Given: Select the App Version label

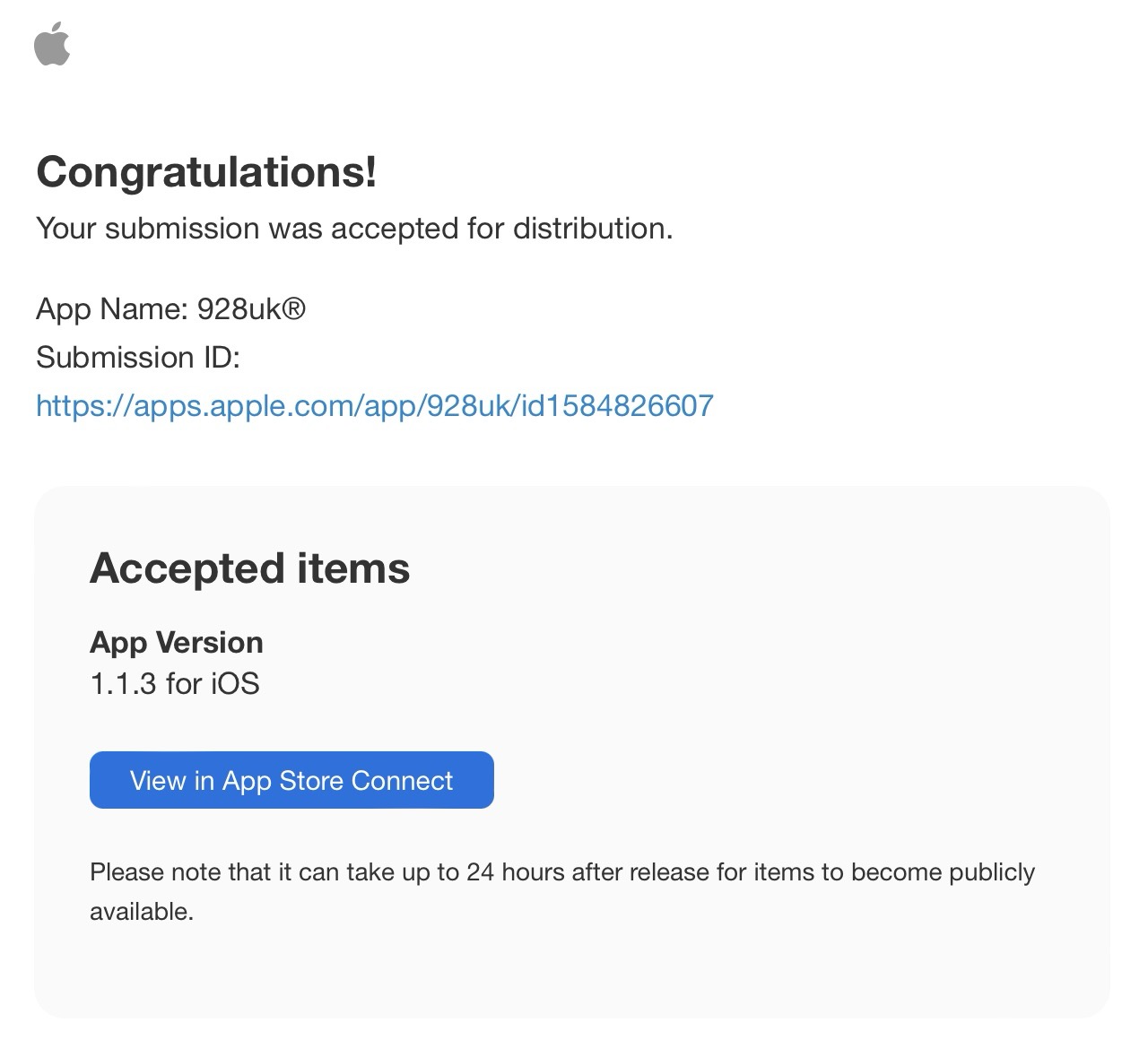Looking at the screenshot, I should click(177, 643).
